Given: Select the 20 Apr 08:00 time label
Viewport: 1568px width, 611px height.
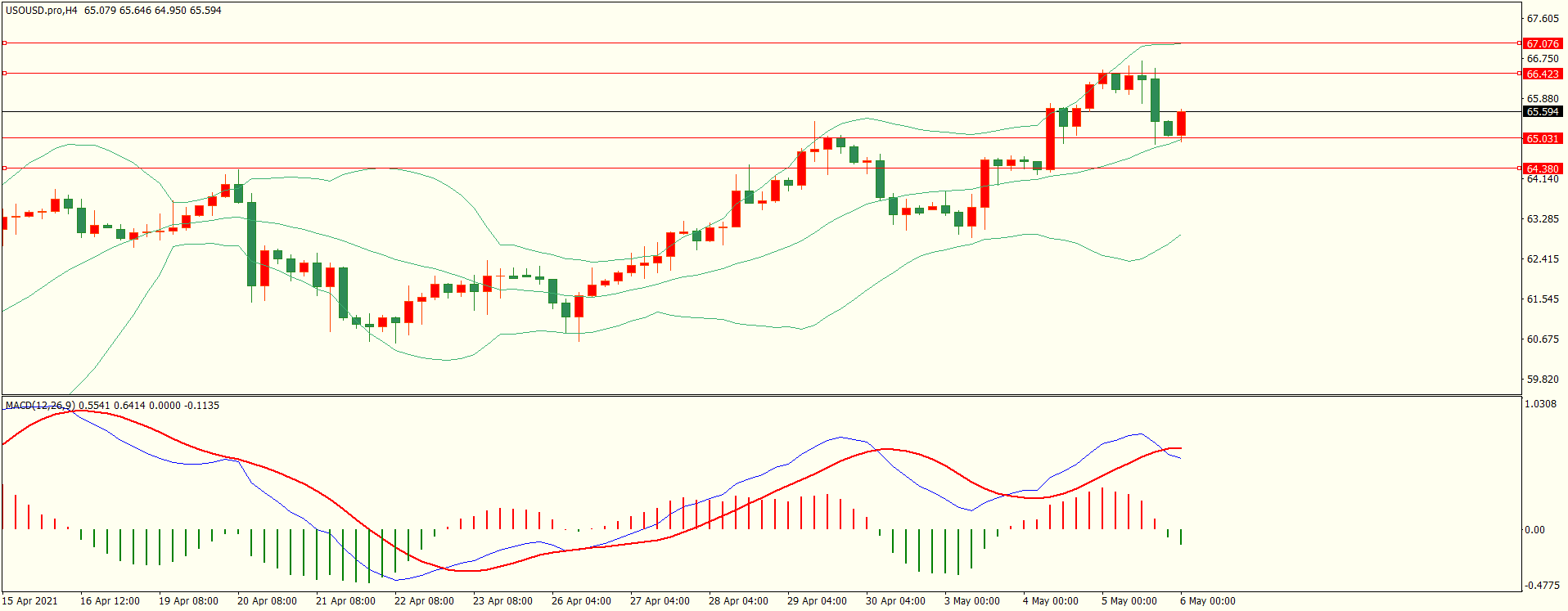Looking at the screenshot, I should tap(267, 601).
